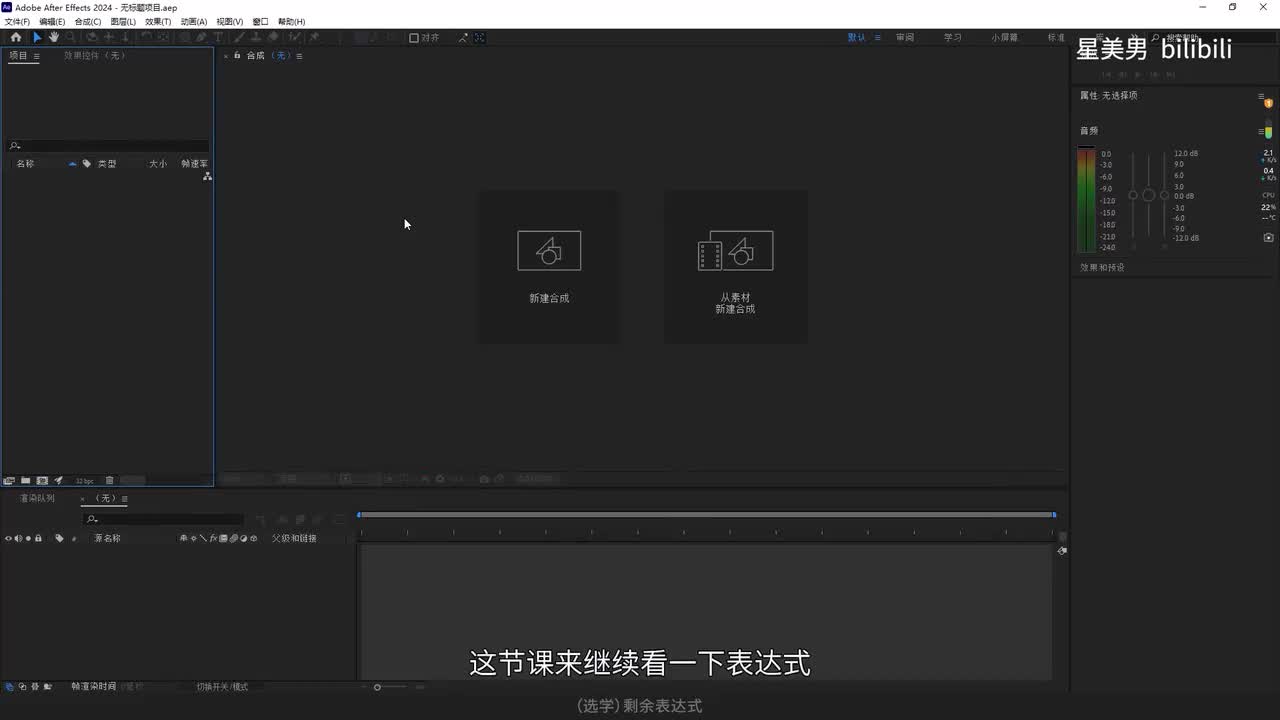Select the Zoom magnifier tool
Image resolution: width=1280 pixels, height=720 pixels.
pos(71,37)
